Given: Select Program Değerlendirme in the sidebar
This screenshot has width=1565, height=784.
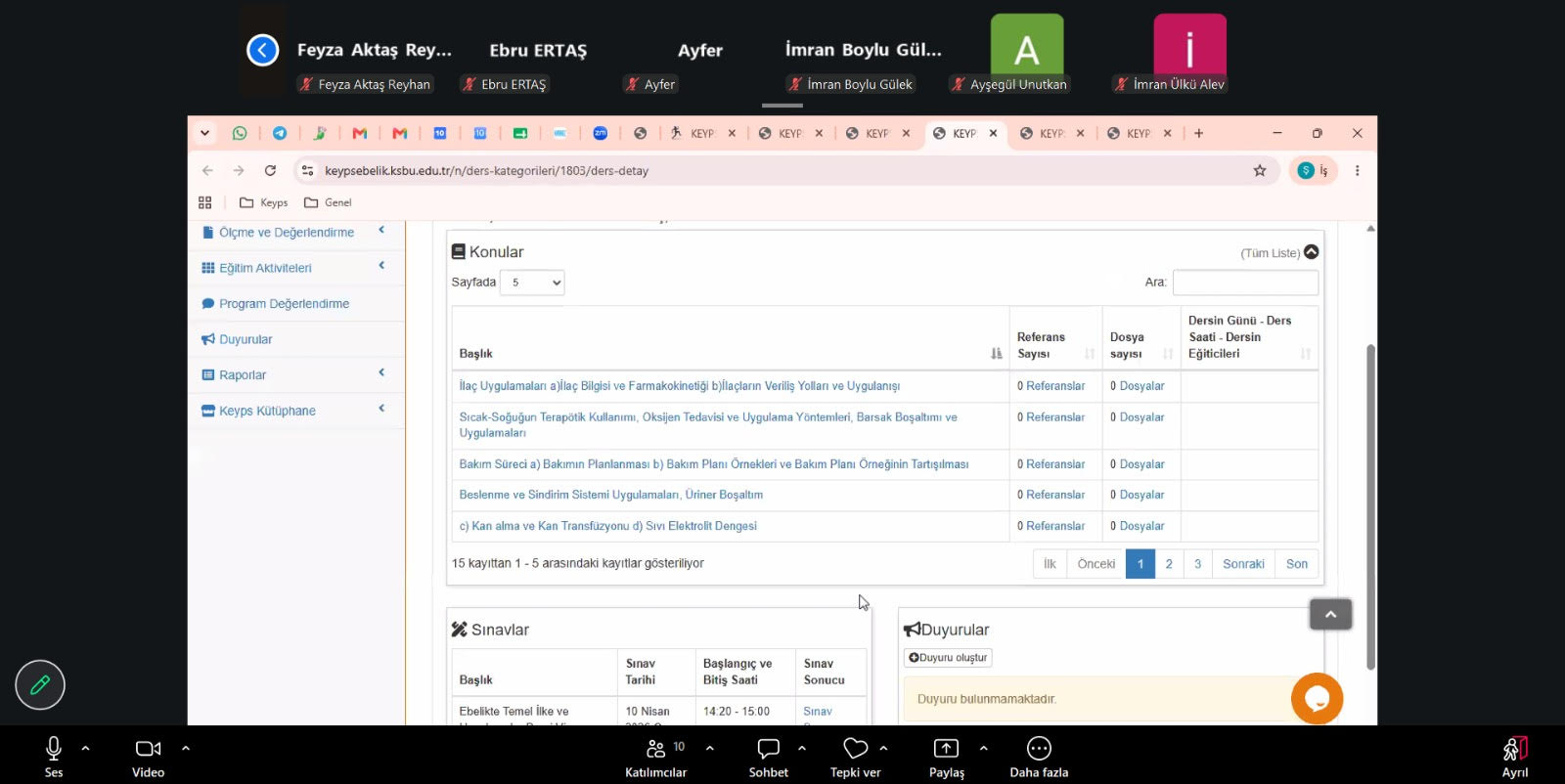Looking at the screenshot, I should pos(284,304).
